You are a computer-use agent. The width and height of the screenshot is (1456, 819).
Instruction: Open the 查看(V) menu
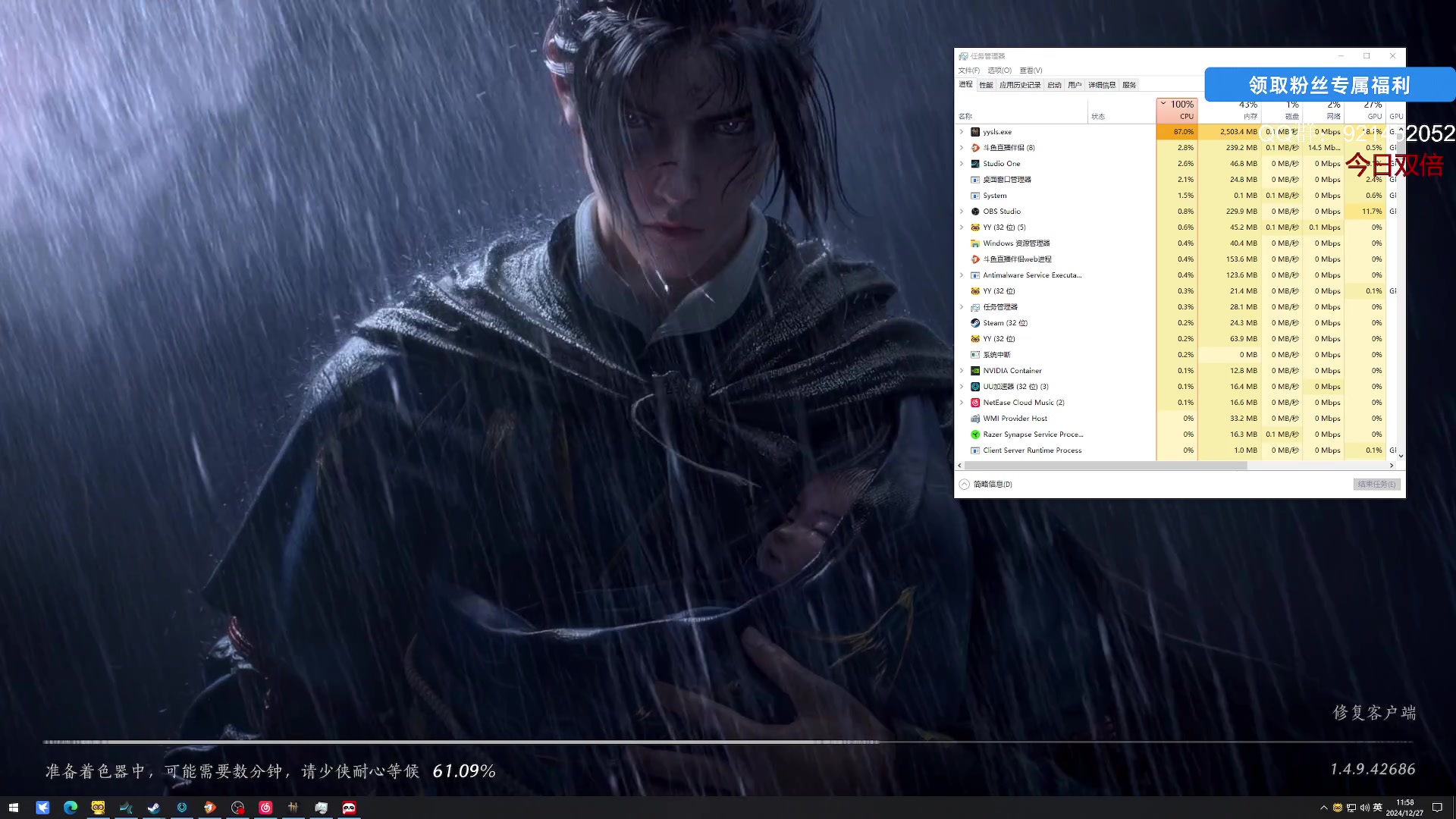(x=1031, y=71)
